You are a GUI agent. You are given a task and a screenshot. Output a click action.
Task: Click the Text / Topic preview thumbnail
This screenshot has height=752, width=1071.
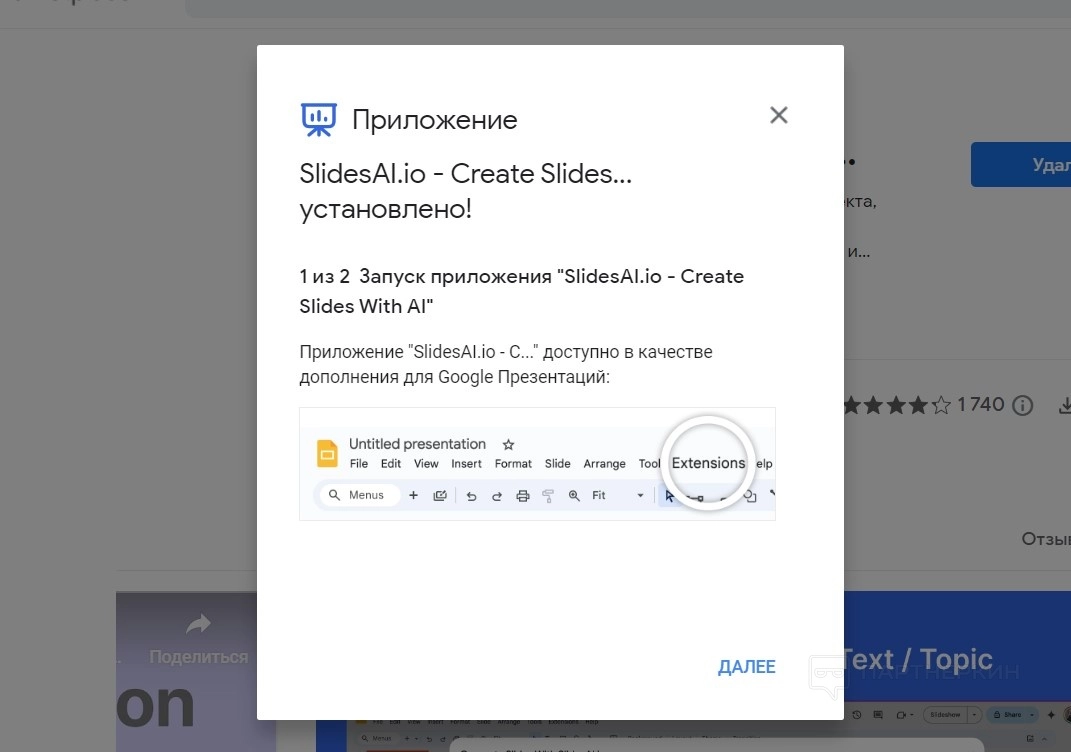tap(957, 671)
